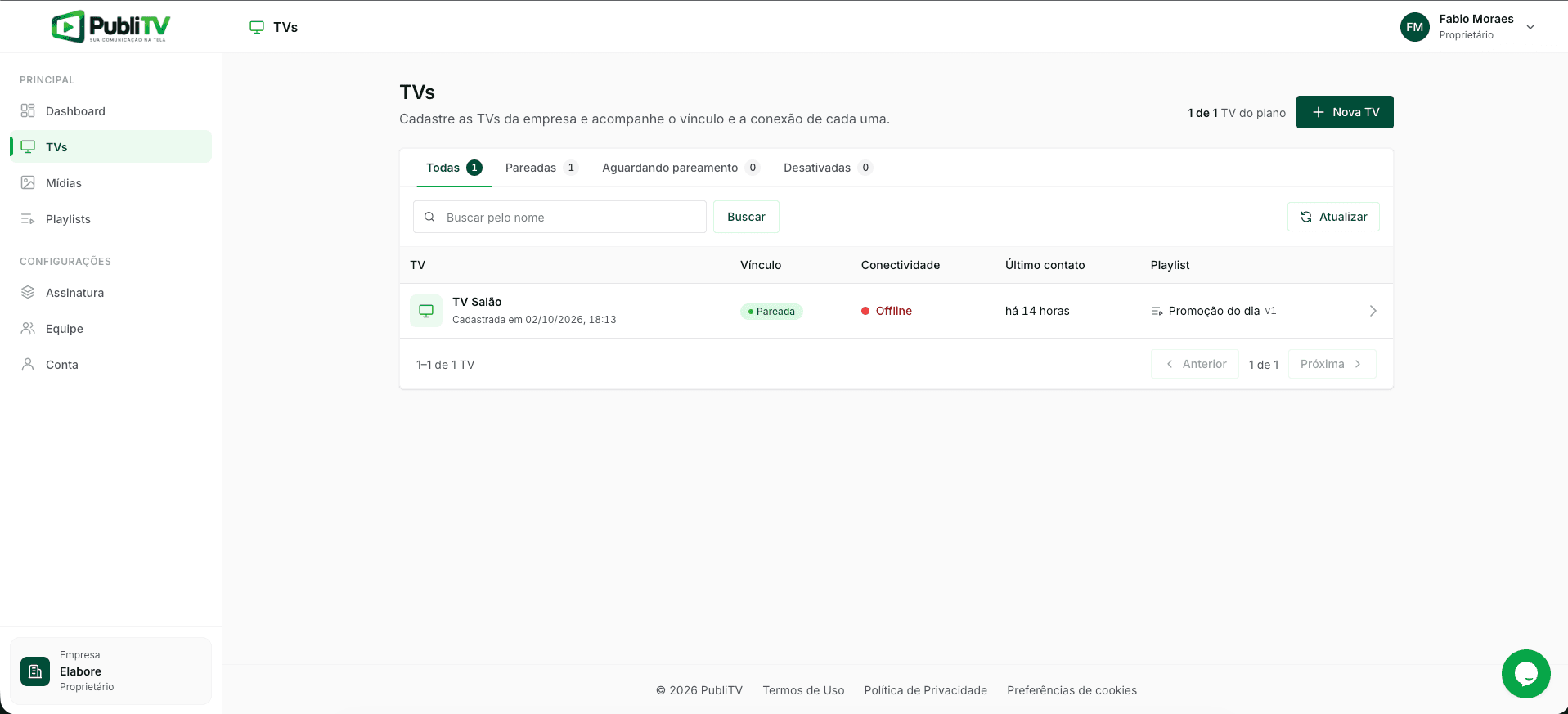Open Mídias from the sidebar

tap(110, 183)
